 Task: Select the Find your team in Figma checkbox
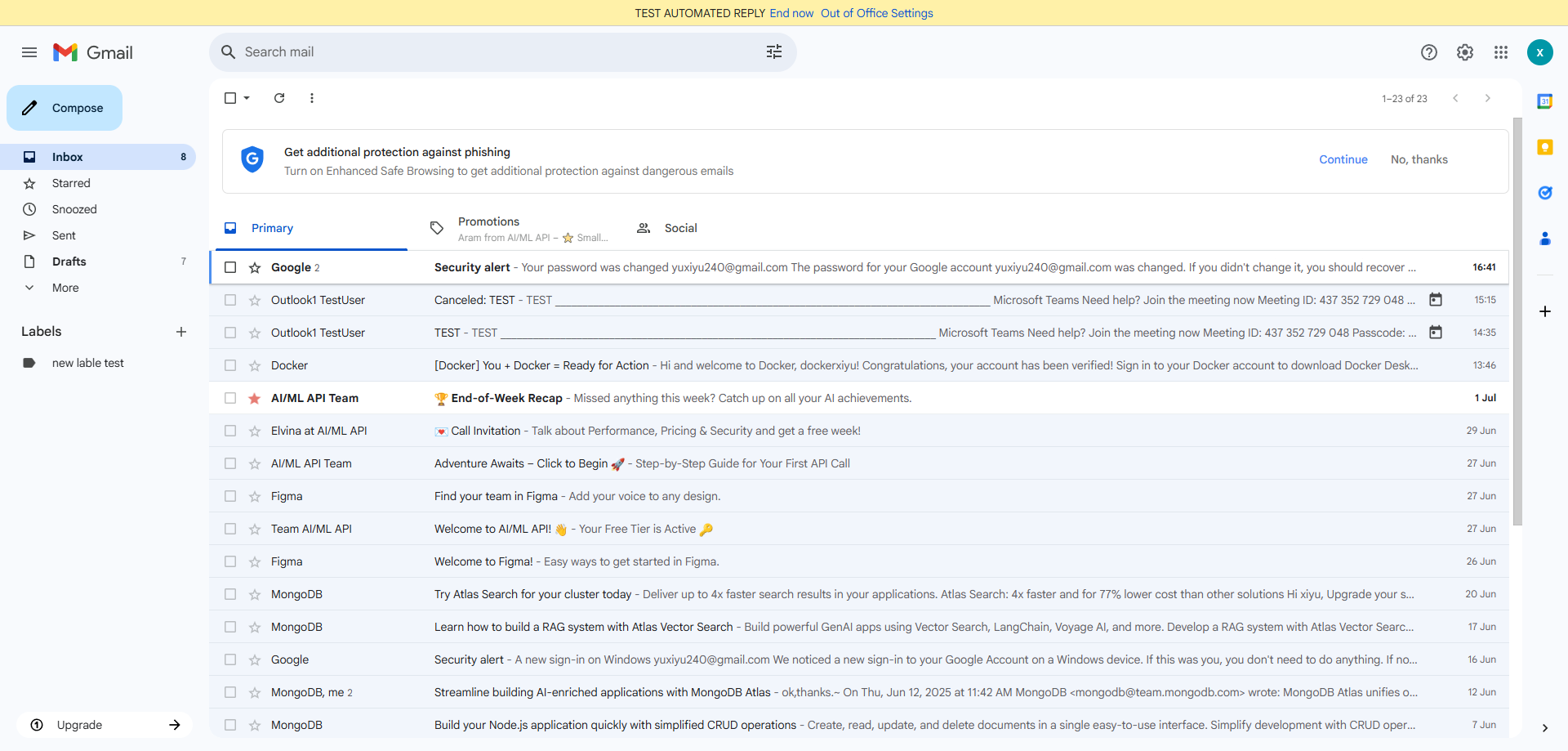point(230,497)
